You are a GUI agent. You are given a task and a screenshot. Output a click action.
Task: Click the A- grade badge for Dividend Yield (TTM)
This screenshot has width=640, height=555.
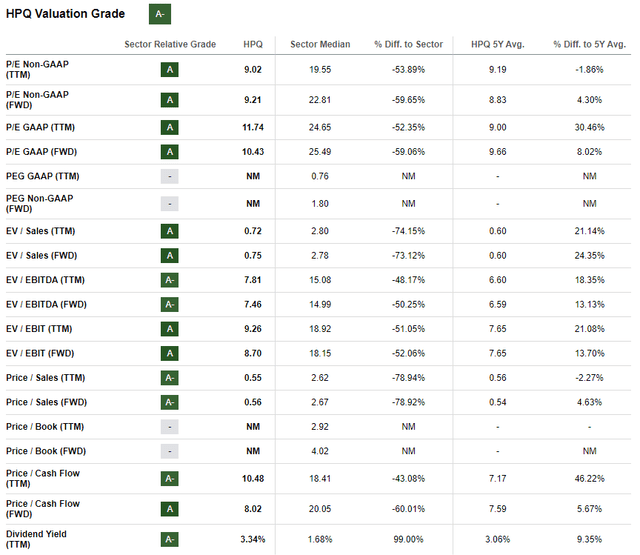(x=170, y=539)
